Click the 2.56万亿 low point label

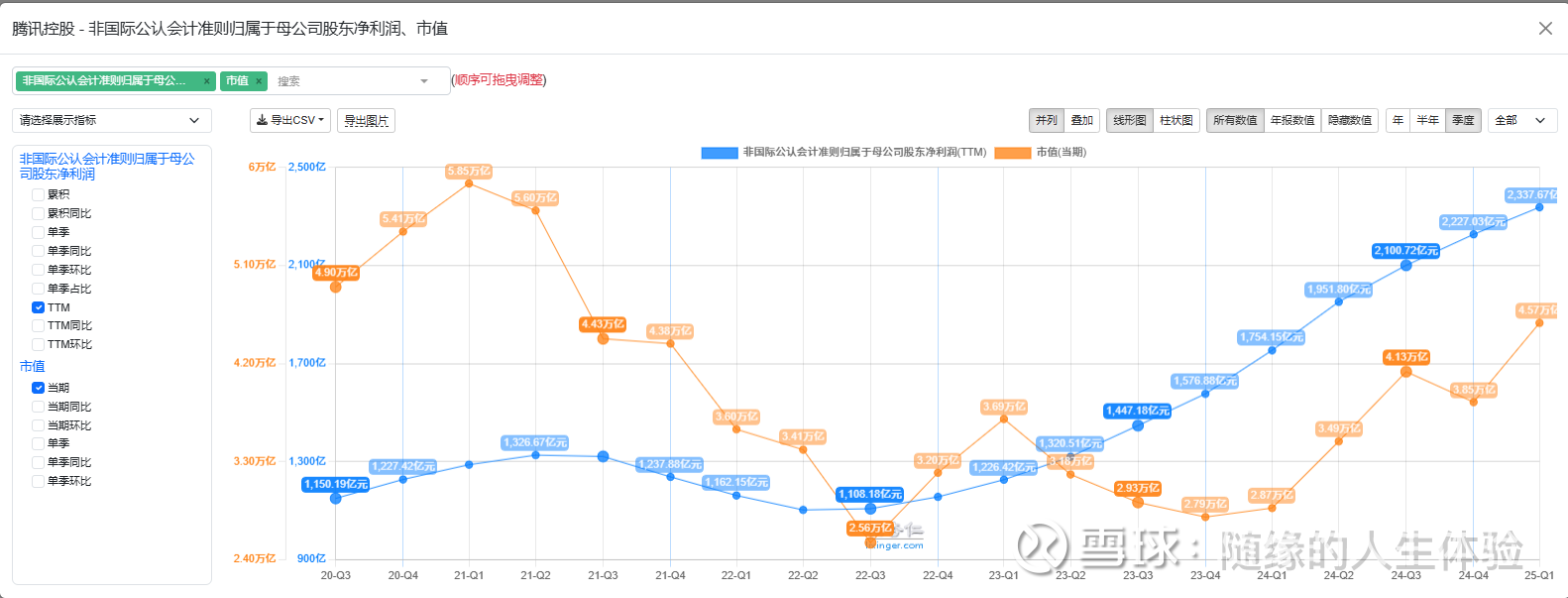pyautogui.click(x=870, y=529)
